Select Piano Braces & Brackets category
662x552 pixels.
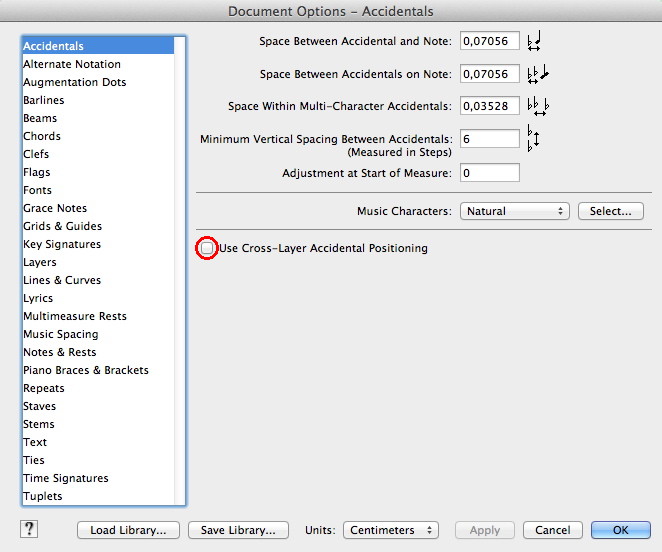(x=86, y=370)
